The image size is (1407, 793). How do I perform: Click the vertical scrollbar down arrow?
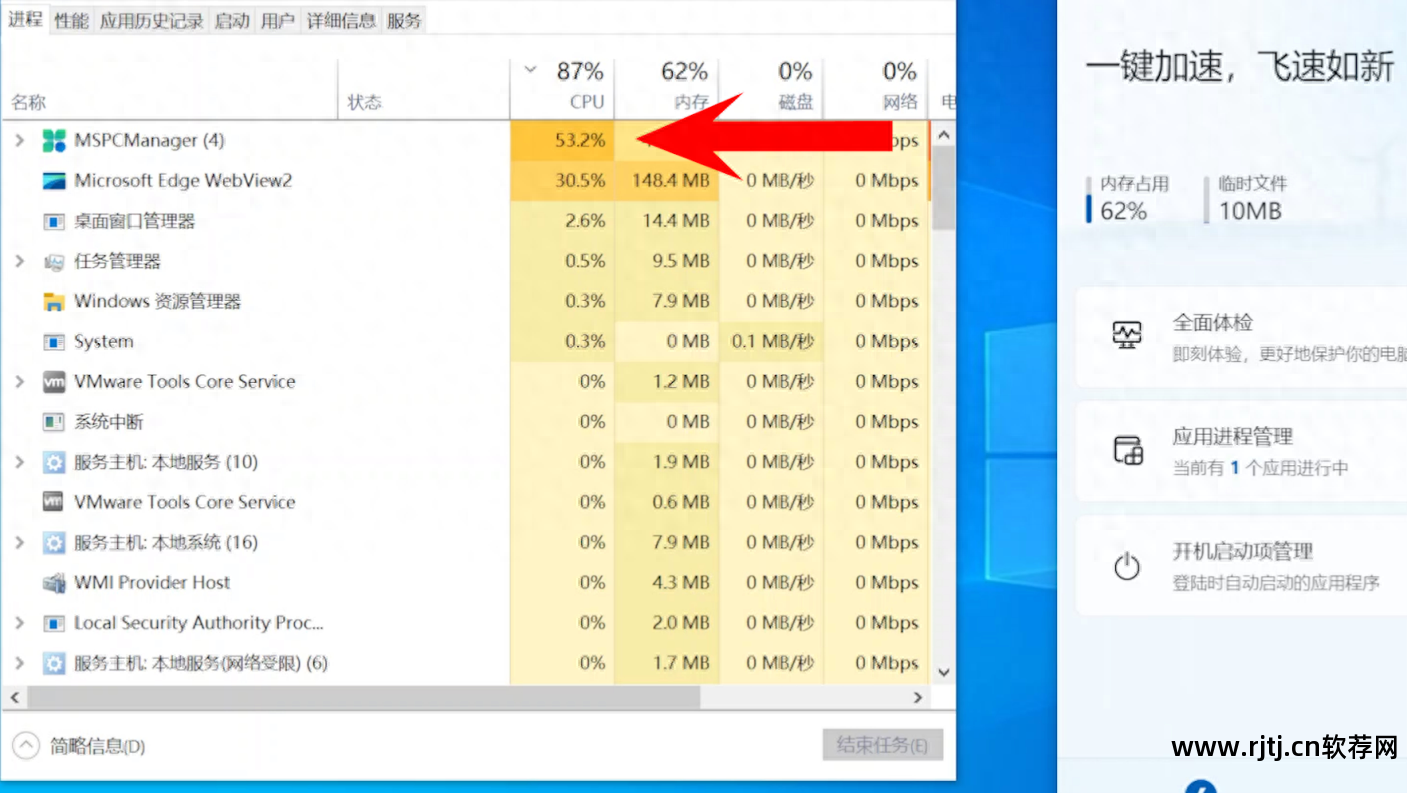[x=943, y=673]
